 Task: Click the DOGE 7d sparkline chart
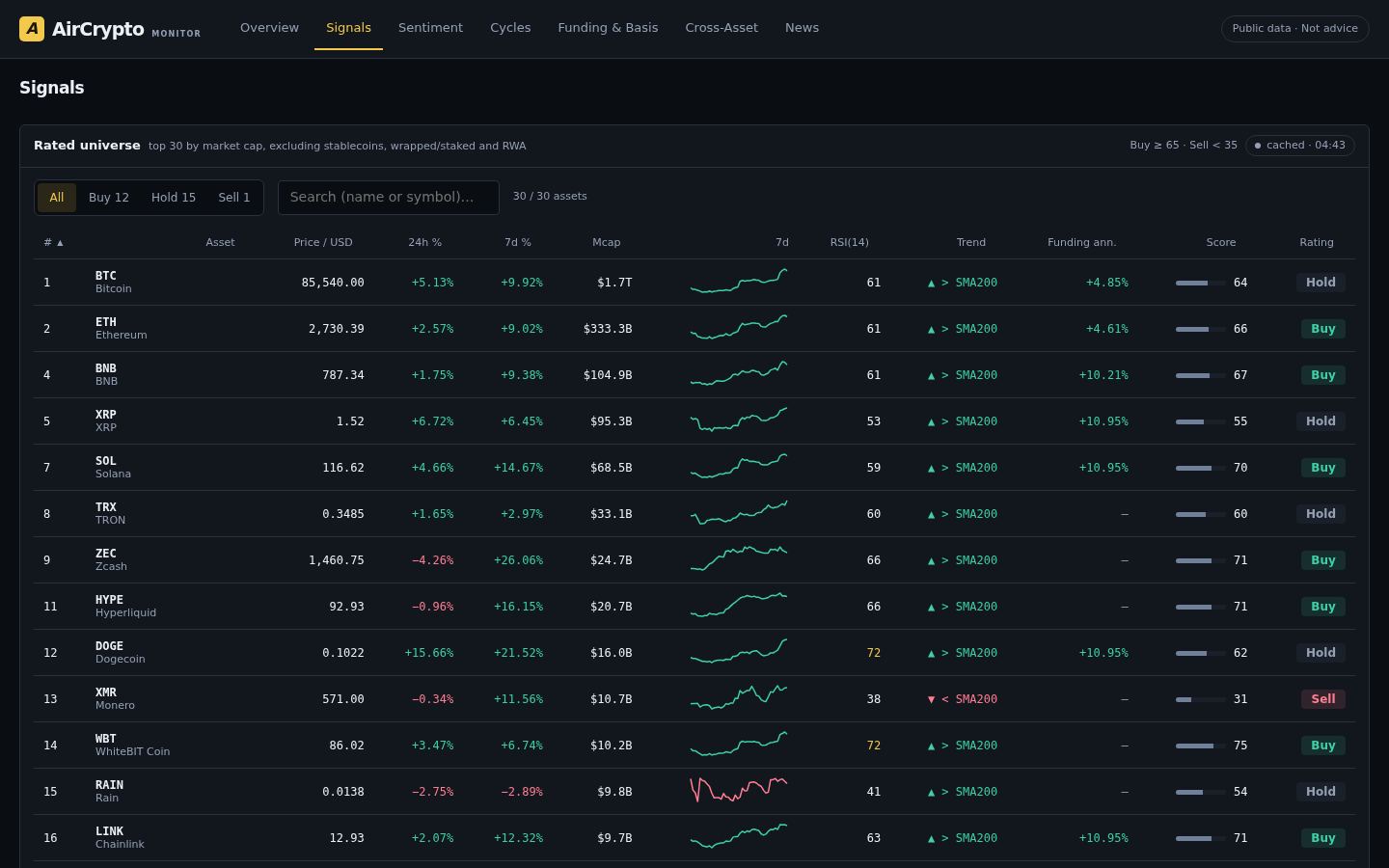pos(739,652)
